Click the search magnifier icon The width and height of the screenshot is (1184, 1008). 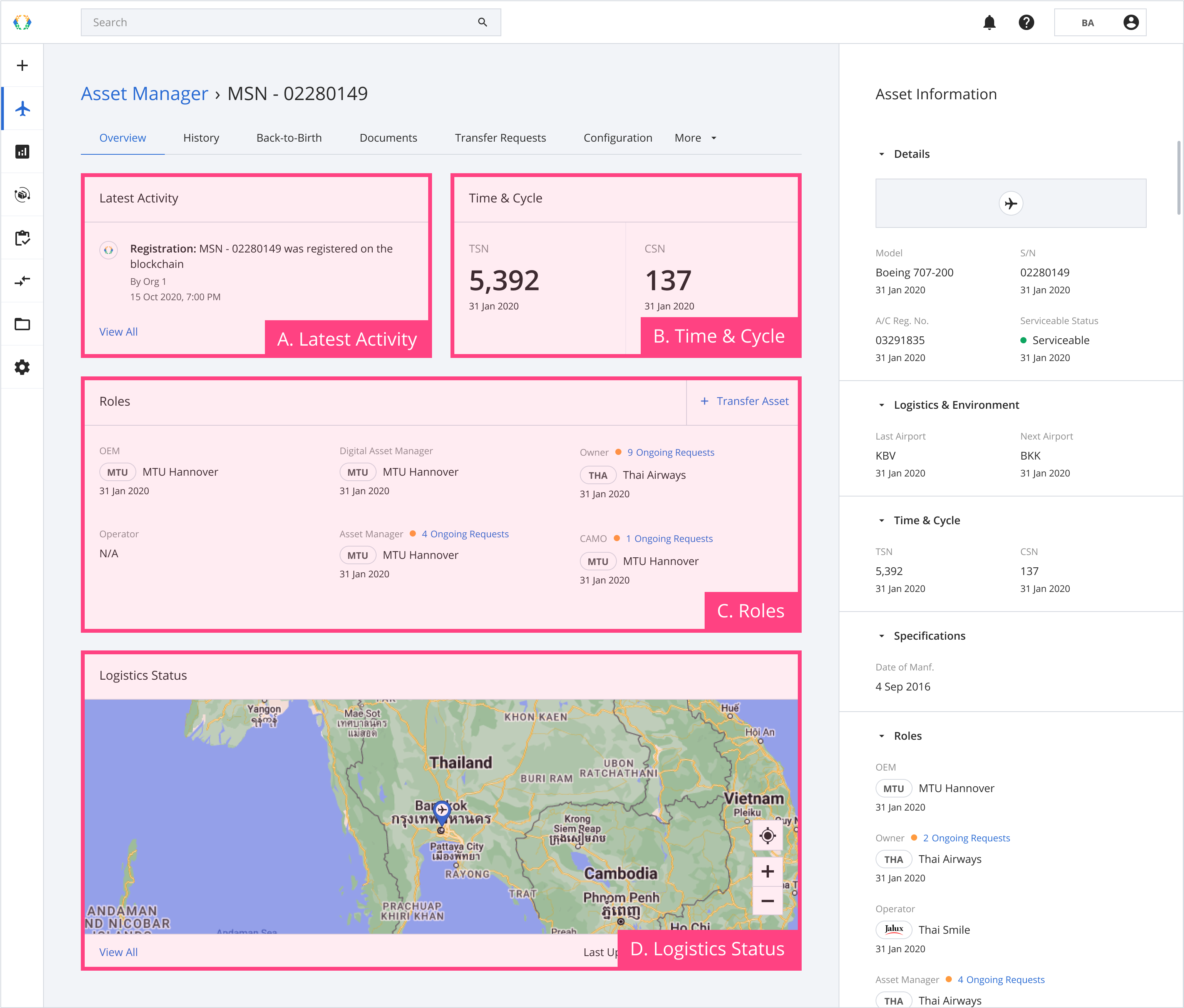pyautogui.click(x=482, y=22)
